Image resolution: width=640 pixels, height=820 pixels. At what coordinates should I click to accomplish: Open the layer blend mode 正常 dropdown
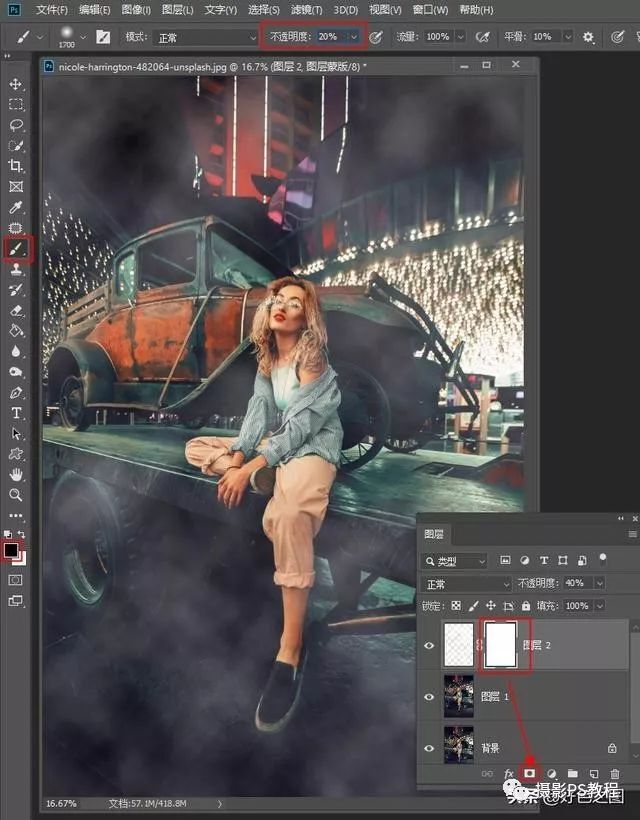tap(466, 584)
